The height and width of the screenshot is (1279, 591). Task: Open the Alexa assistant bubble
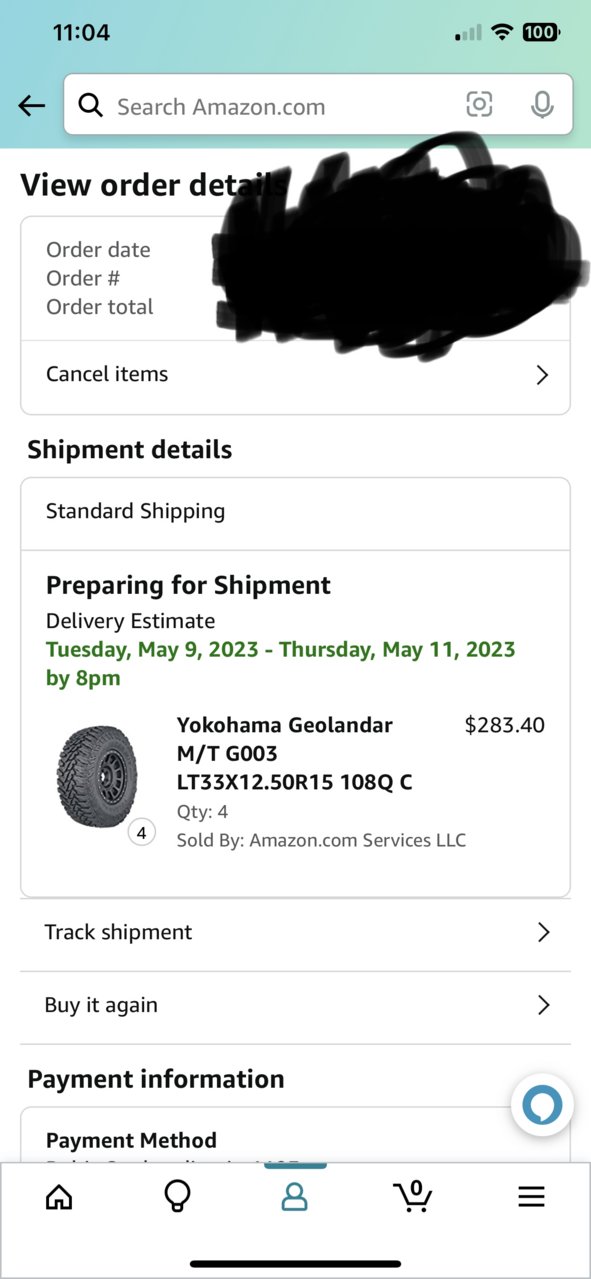coord(542,1106)
